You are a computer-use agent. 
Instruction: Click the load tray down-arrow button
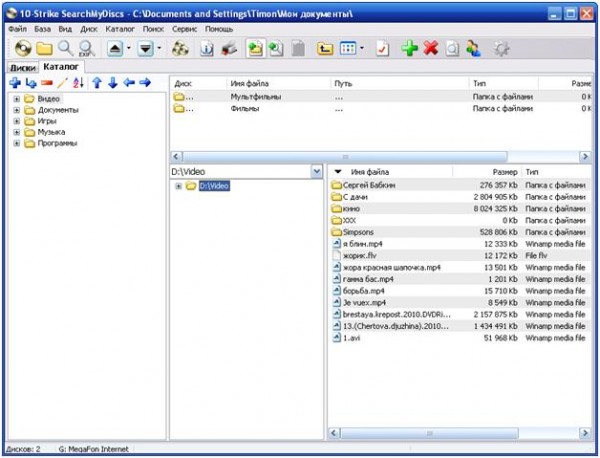point(145,49)
